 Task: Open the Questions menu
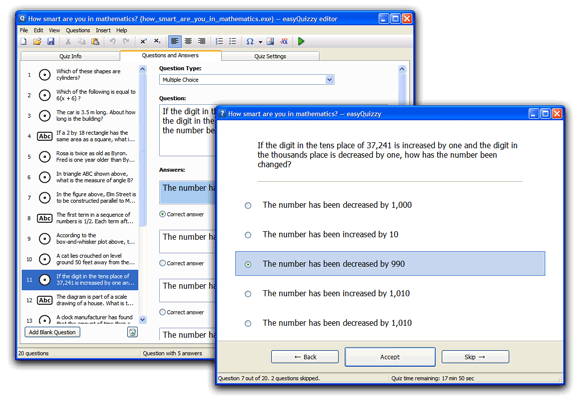78,30
